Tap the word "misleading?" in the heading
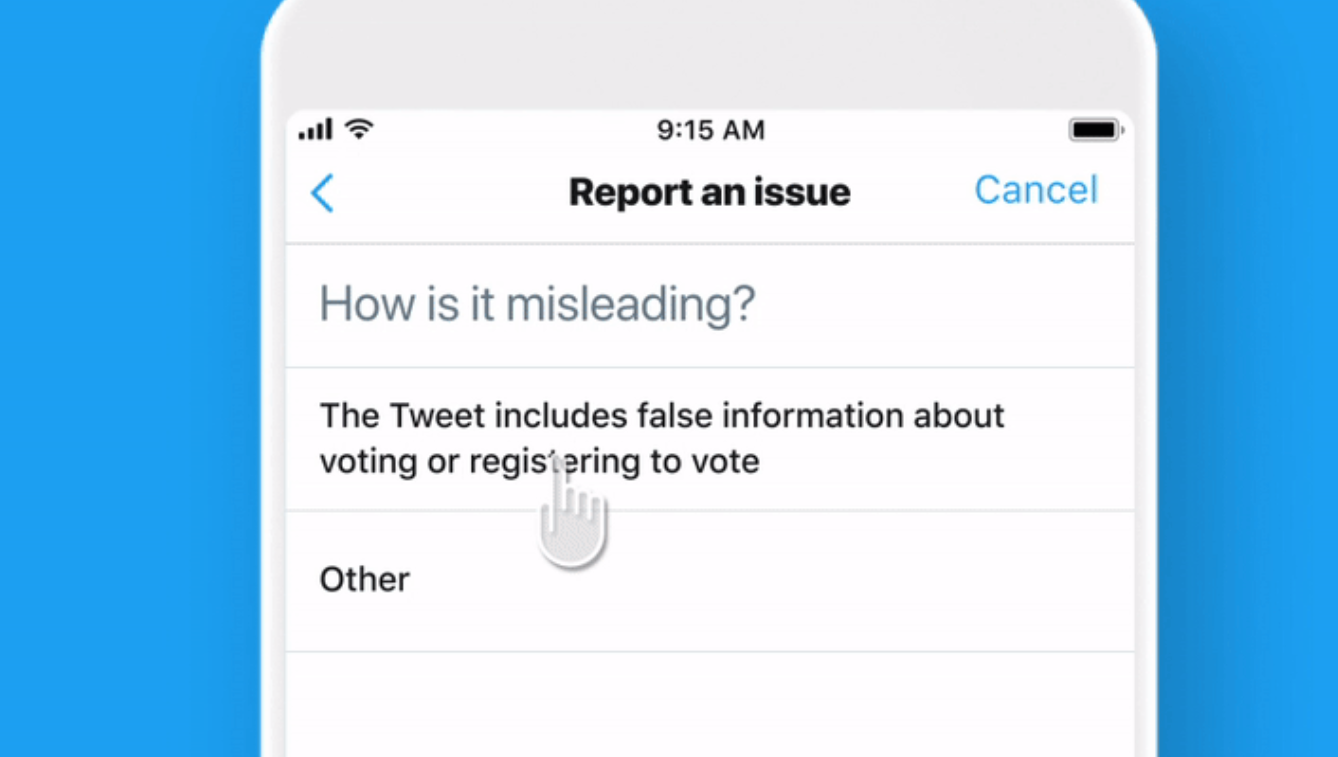This screenshot has height=757, width=1338. (x=630, y=304)
